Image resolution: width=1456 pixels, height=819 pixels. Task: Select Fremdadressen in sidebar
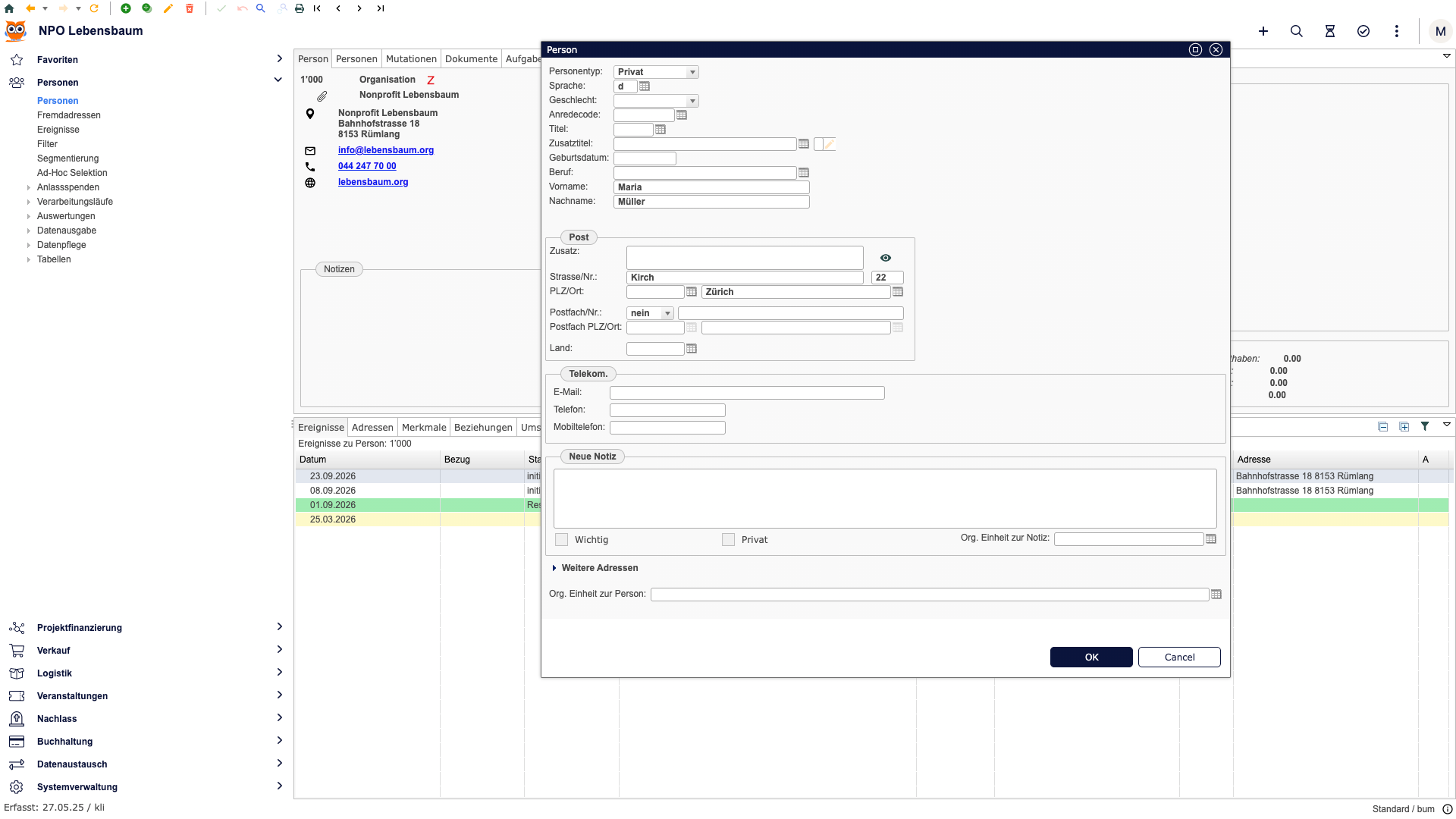pyautogui.click(x=69, y=115)
